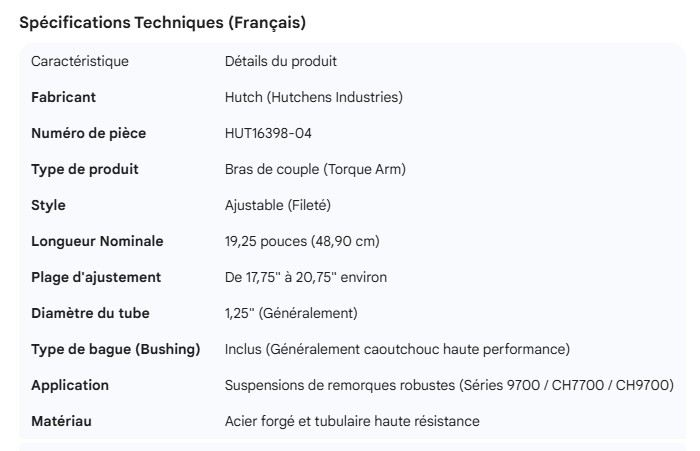This screenshot has height=451, width=700.
Task: Select the "Inclus (Généralement caoutchouc haute performance)" cell
Action: [397, 350]
